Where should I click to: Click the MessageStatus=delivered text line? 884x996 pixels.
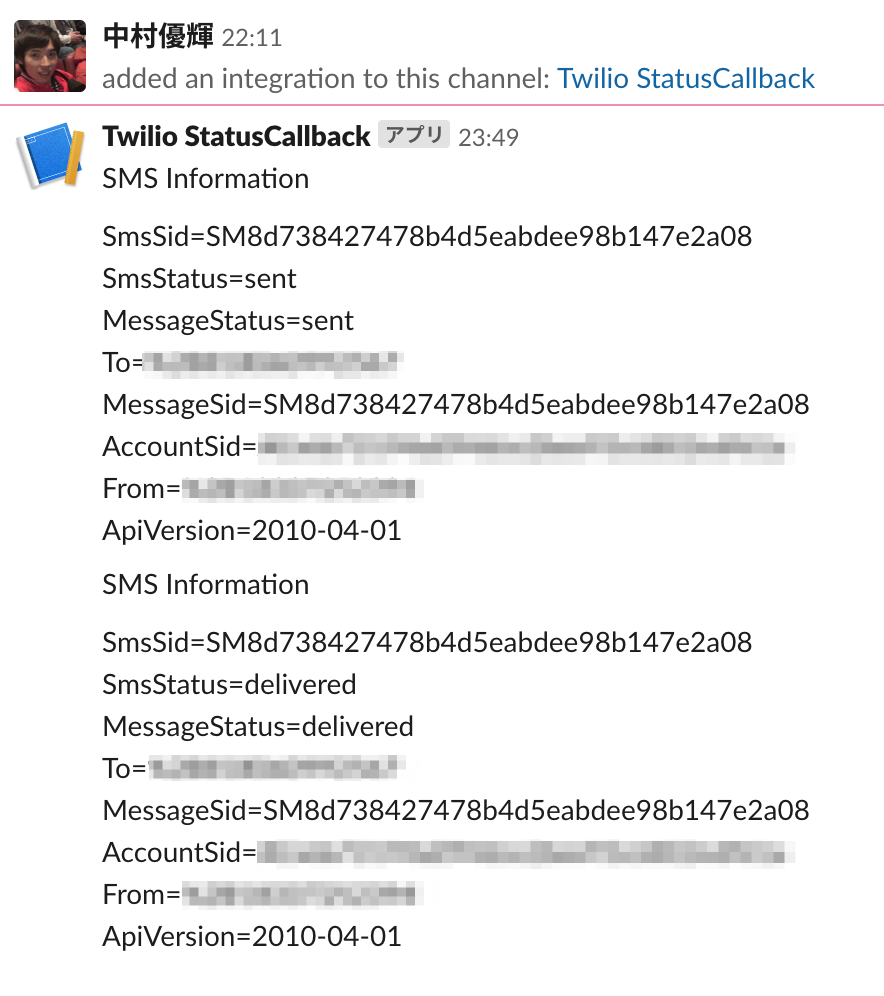[257, 727]
